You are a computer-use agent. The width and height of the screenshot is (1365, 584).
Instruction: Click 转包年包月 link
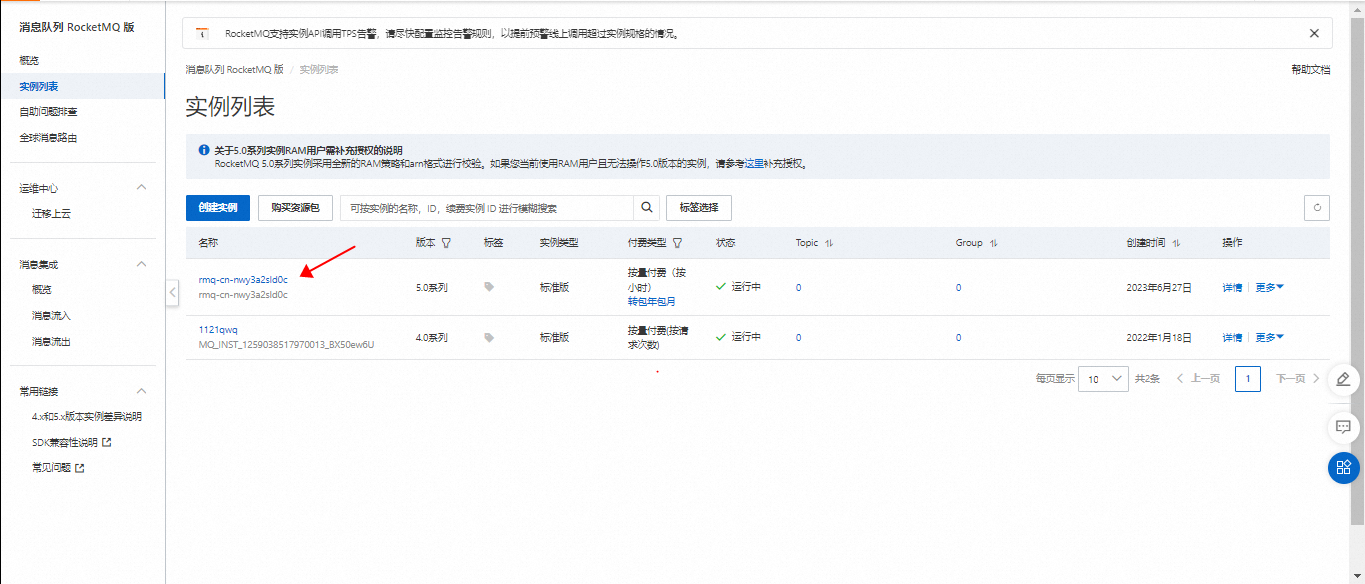pyautogui.click(x=651, y=301)
